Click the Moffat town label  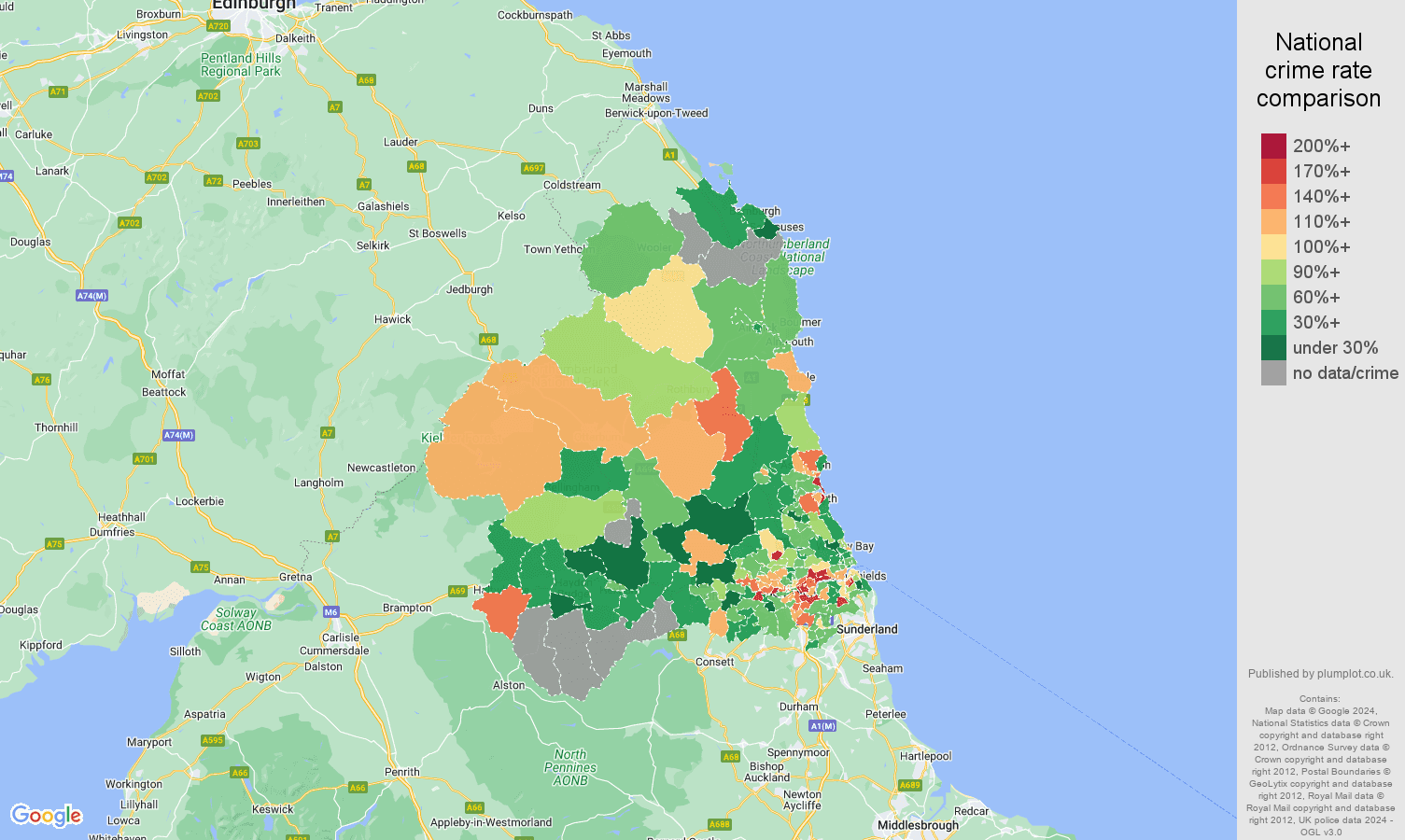[168, 374]
